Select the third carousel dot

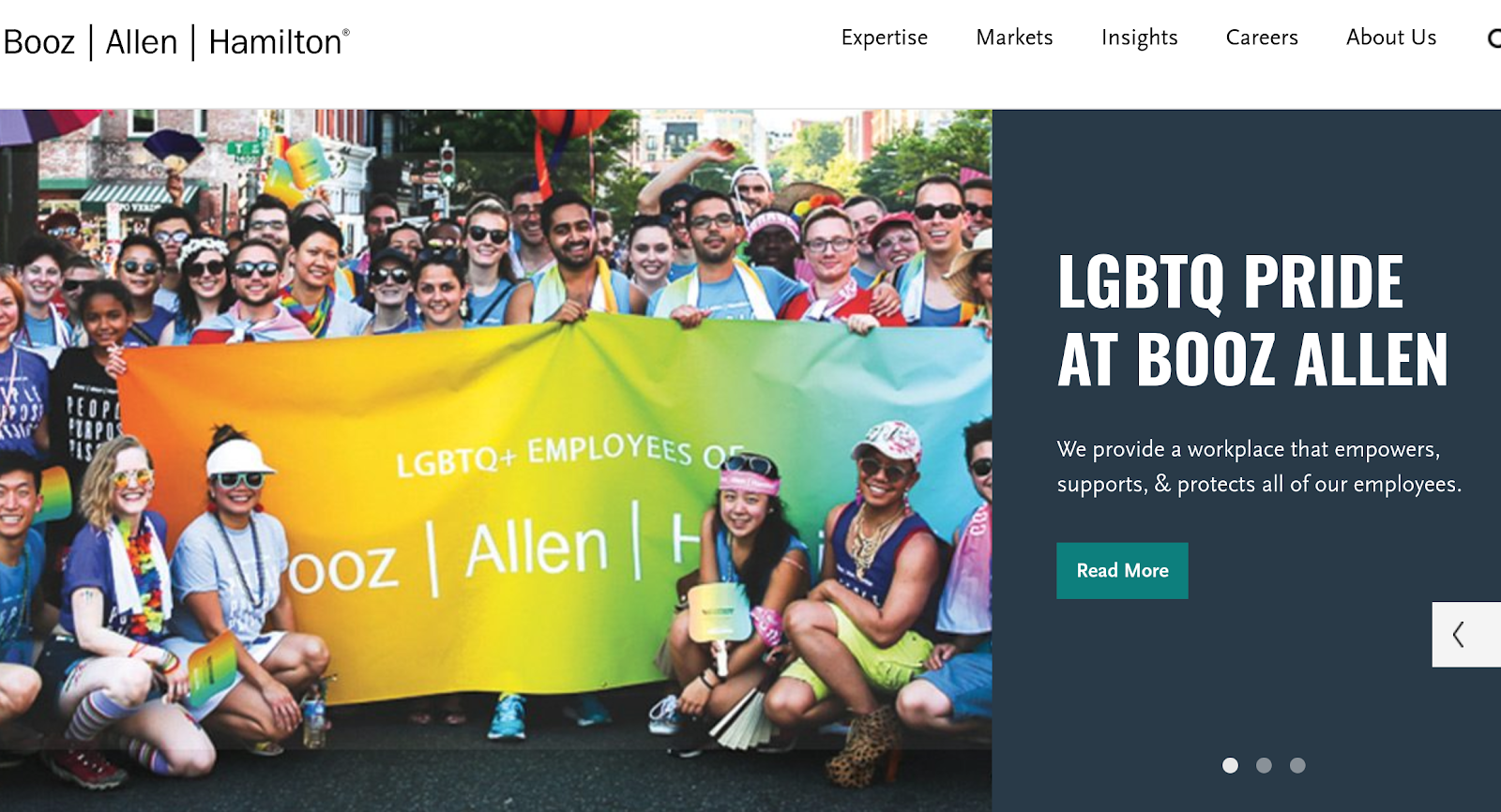coord(1297,765)
